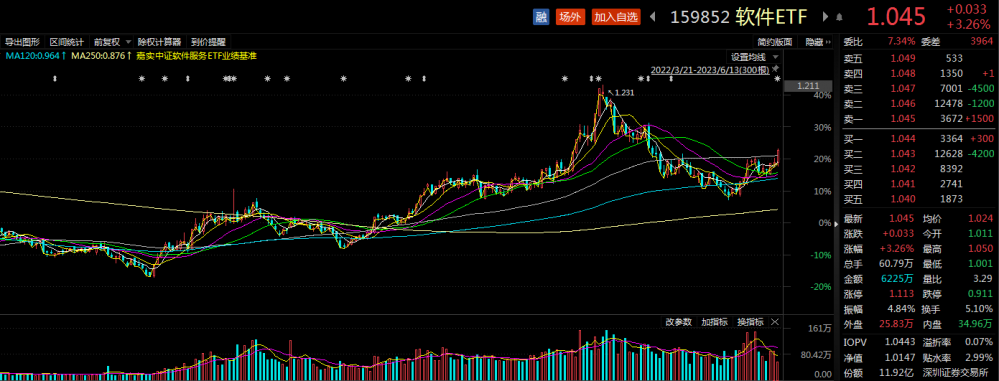Open the 前复权 adjustment dropdown
Image resolution: width=999 pixels, height=381 pixels.
coord(112,42)
